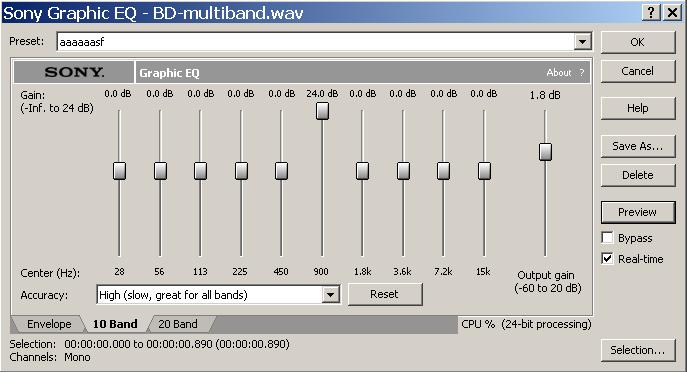Open the About link
The width and height of the screenshot is (687, 372).
pyautogui.click(x=559, y=73)
